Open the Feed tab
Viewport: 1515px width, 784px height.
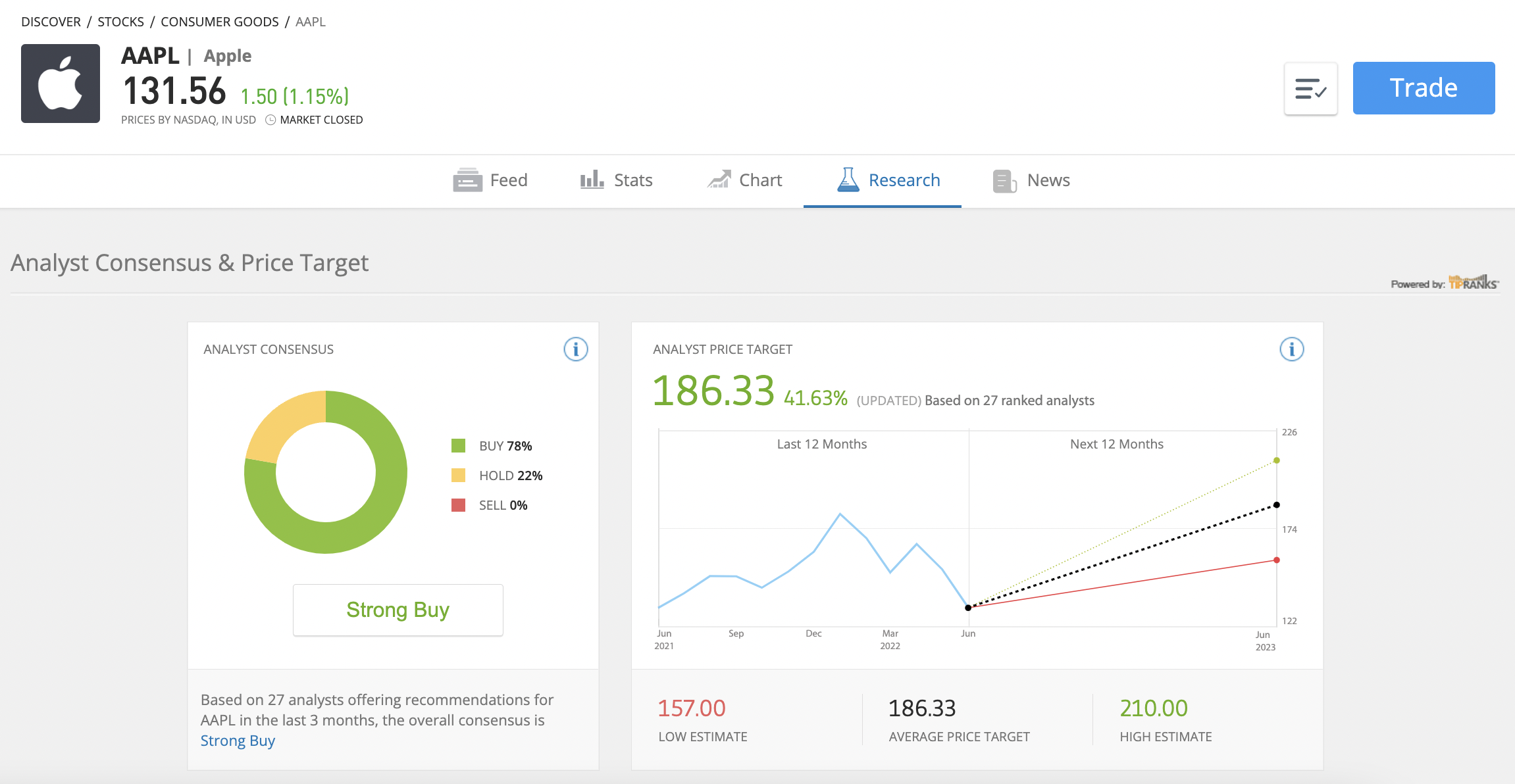click(x=490, y=180)
